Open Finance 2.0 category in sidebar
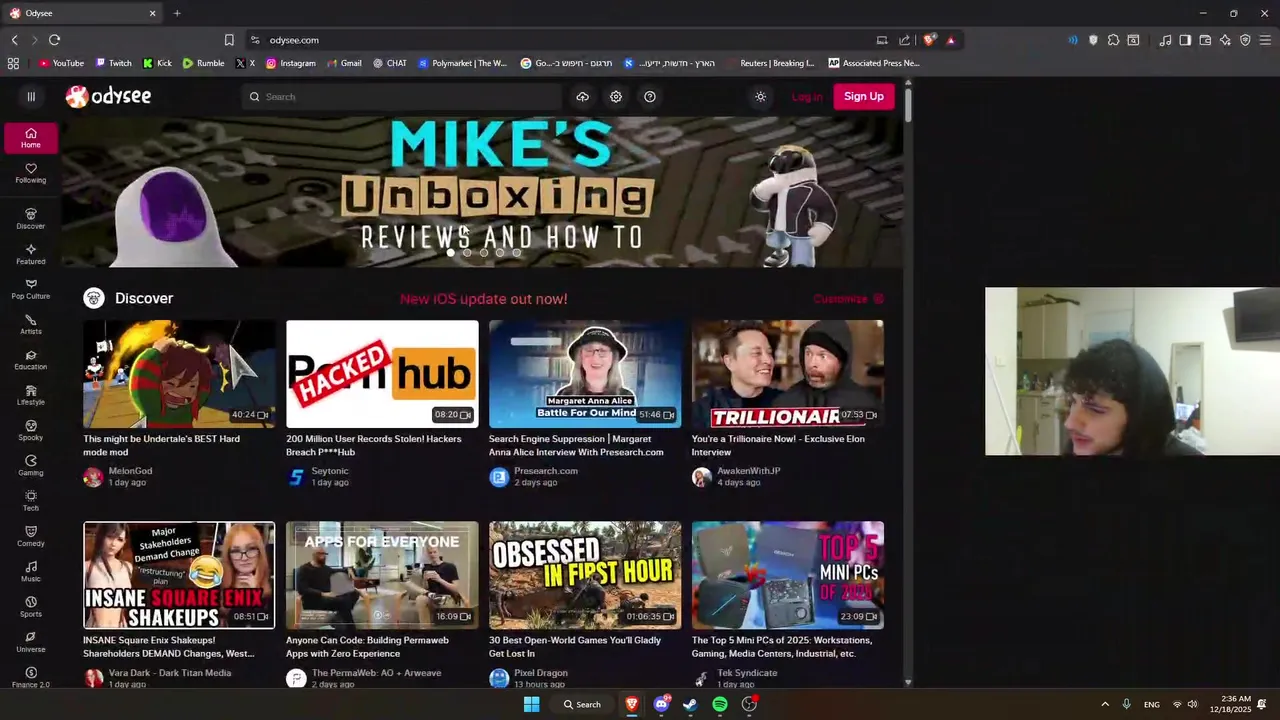 31,678
